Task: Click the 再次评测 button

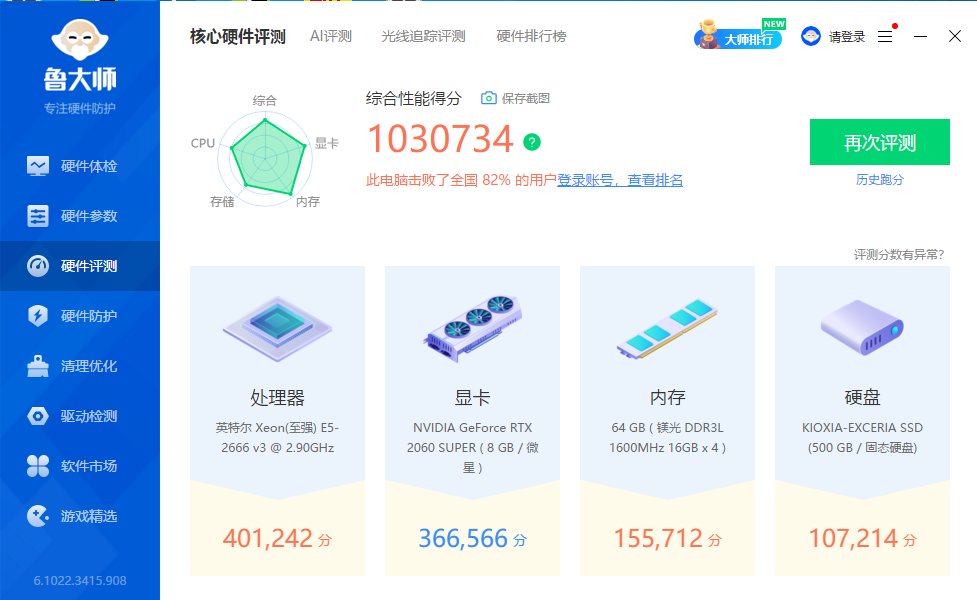Action: pyautogui.click(x=880, y=142)
